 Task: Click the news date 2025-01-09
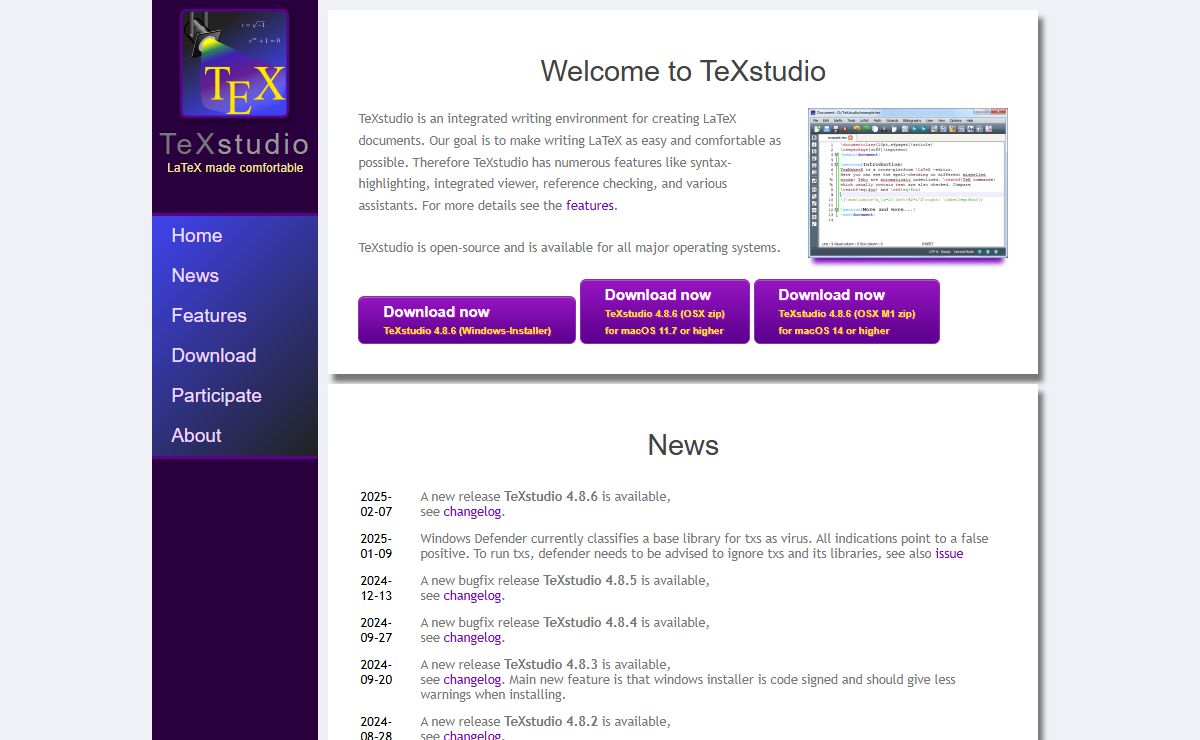[x=376, y=546]
